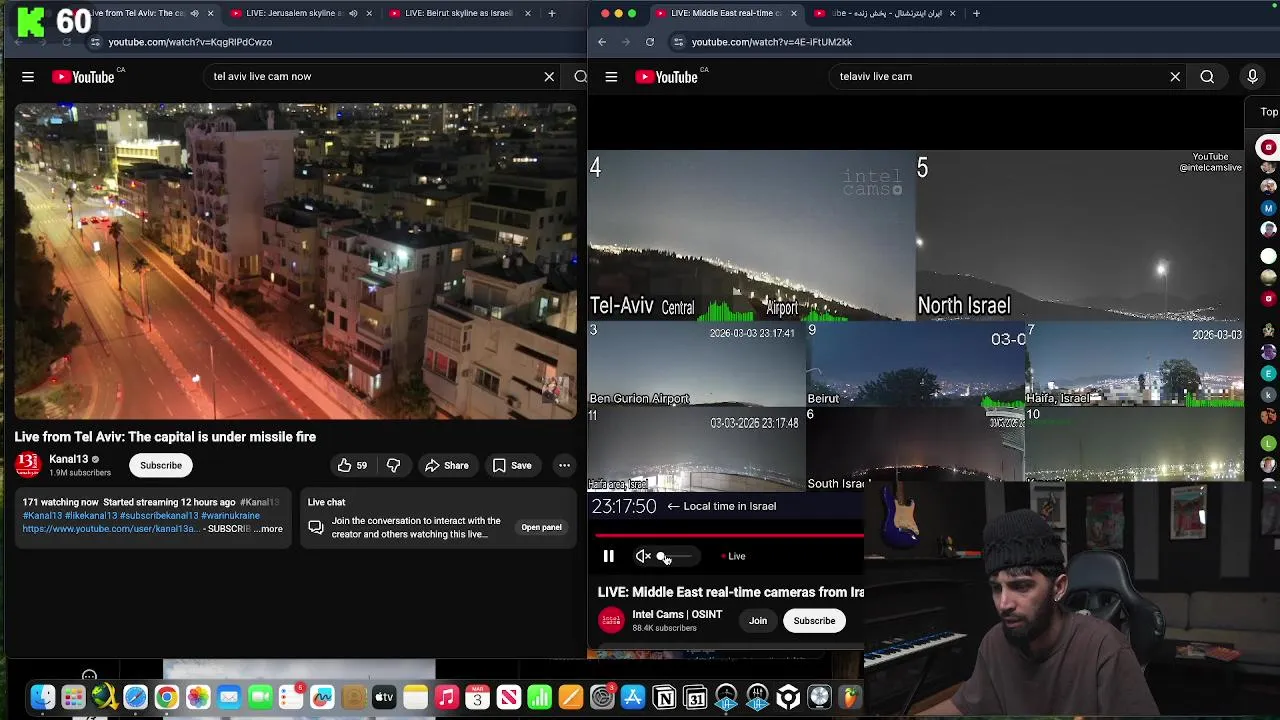This screenshot has width=1280, height=720.
Task: Go back in the right browser window
Action: (602, 42)
